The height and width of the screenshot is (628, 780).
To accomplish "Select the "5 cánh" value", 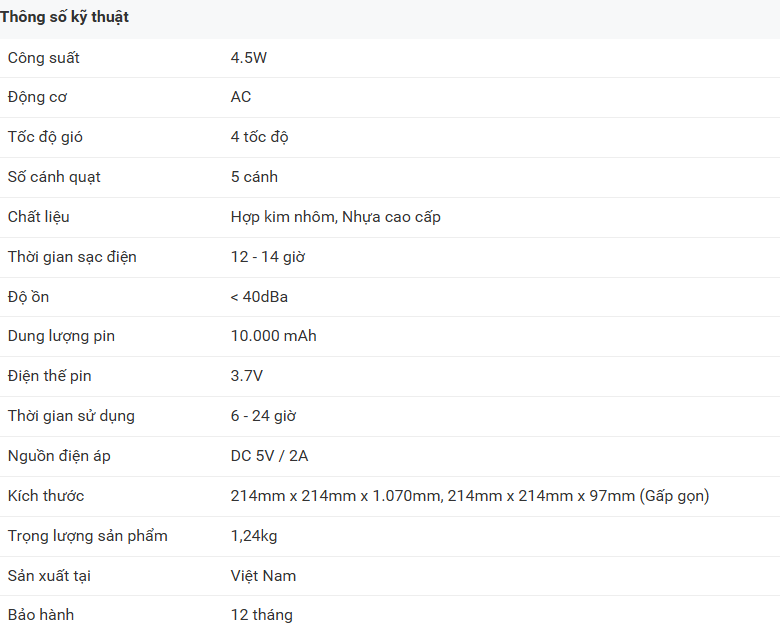I will coord(254,177).
